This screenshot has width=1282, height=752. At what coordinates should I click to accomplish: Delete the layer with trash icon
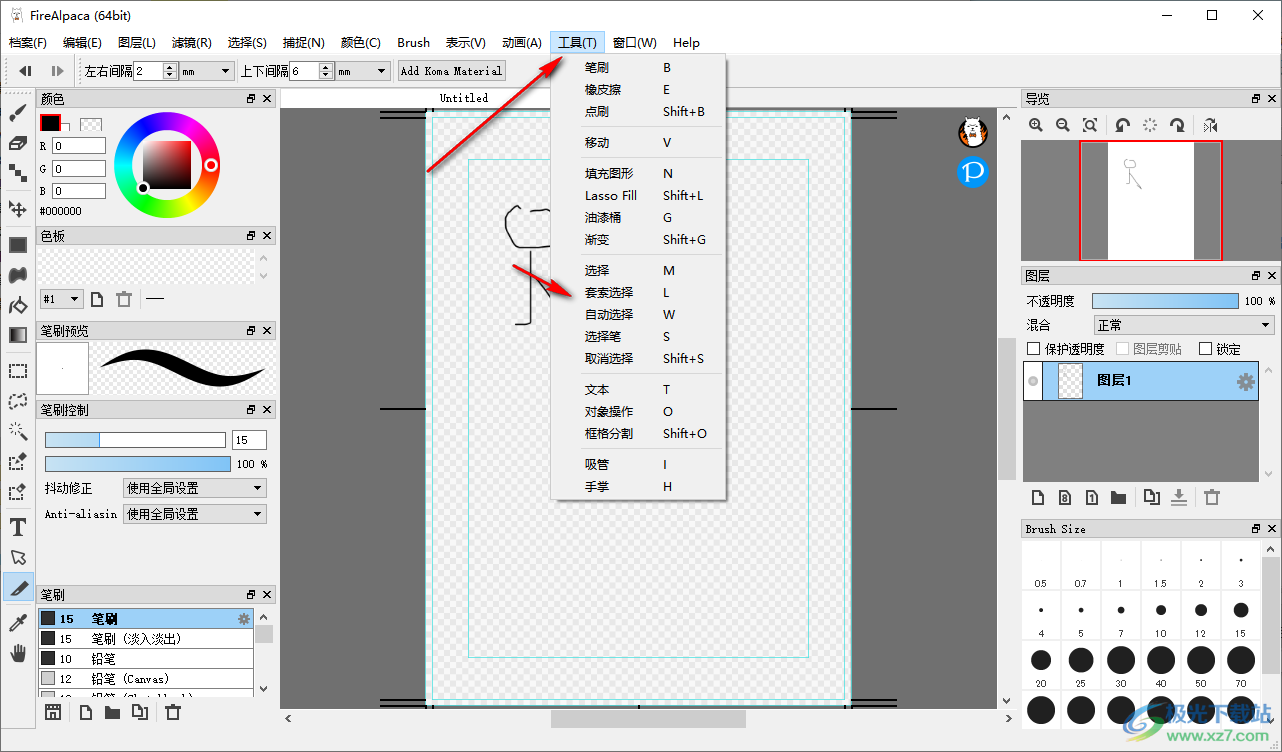tap(1212, 497)
